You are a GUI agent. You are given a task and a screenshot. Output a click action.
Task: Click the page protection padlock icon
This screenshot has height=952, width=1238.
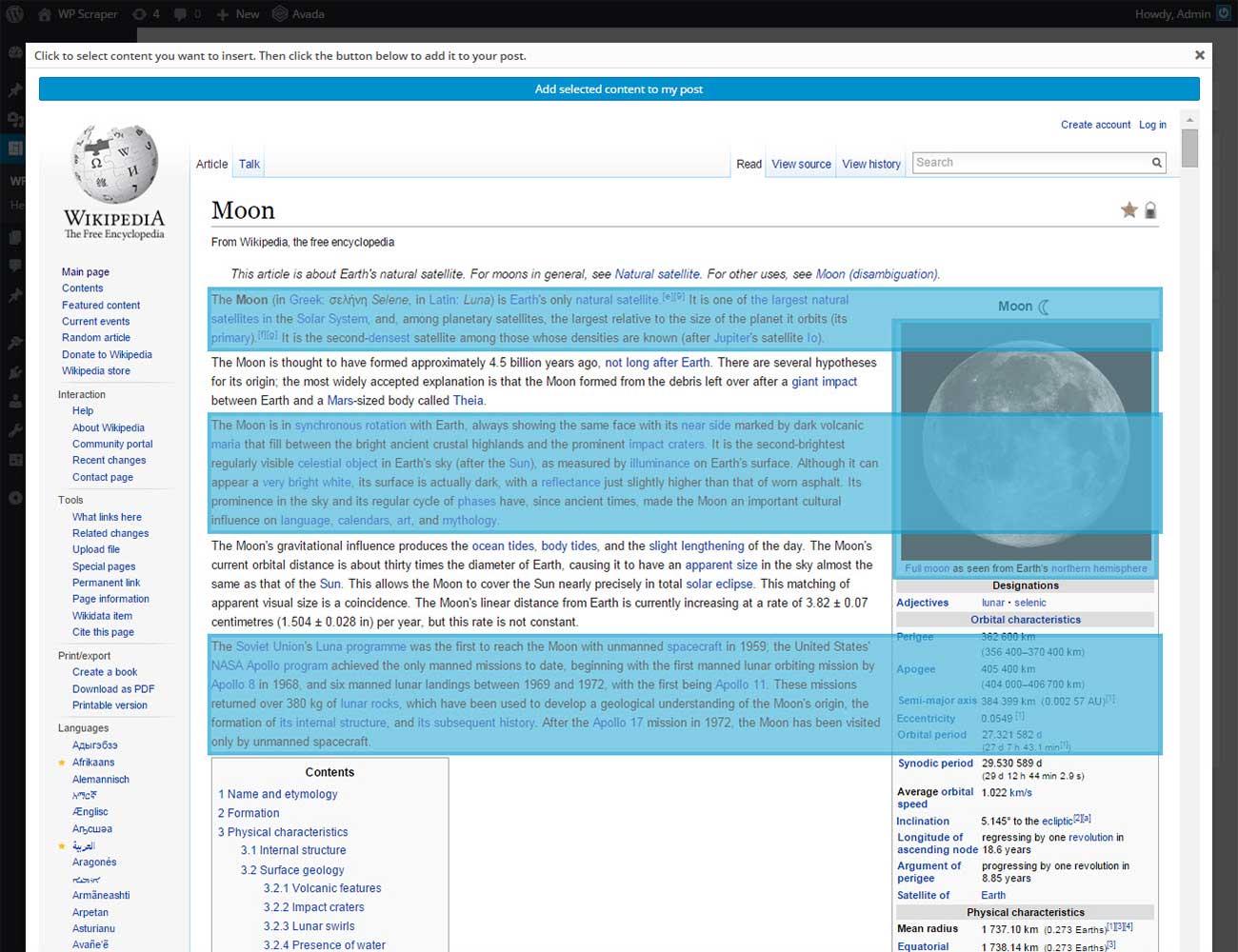(1150, 210)
